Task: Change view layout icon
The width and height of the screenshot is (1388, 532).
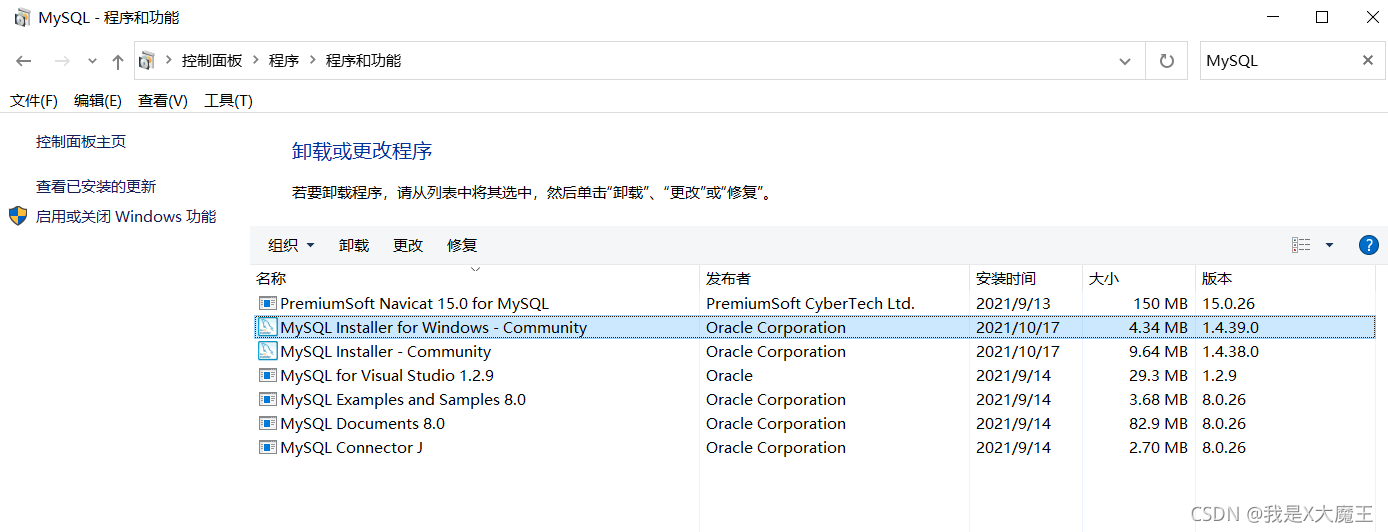Action: [x=1301, y=245]
